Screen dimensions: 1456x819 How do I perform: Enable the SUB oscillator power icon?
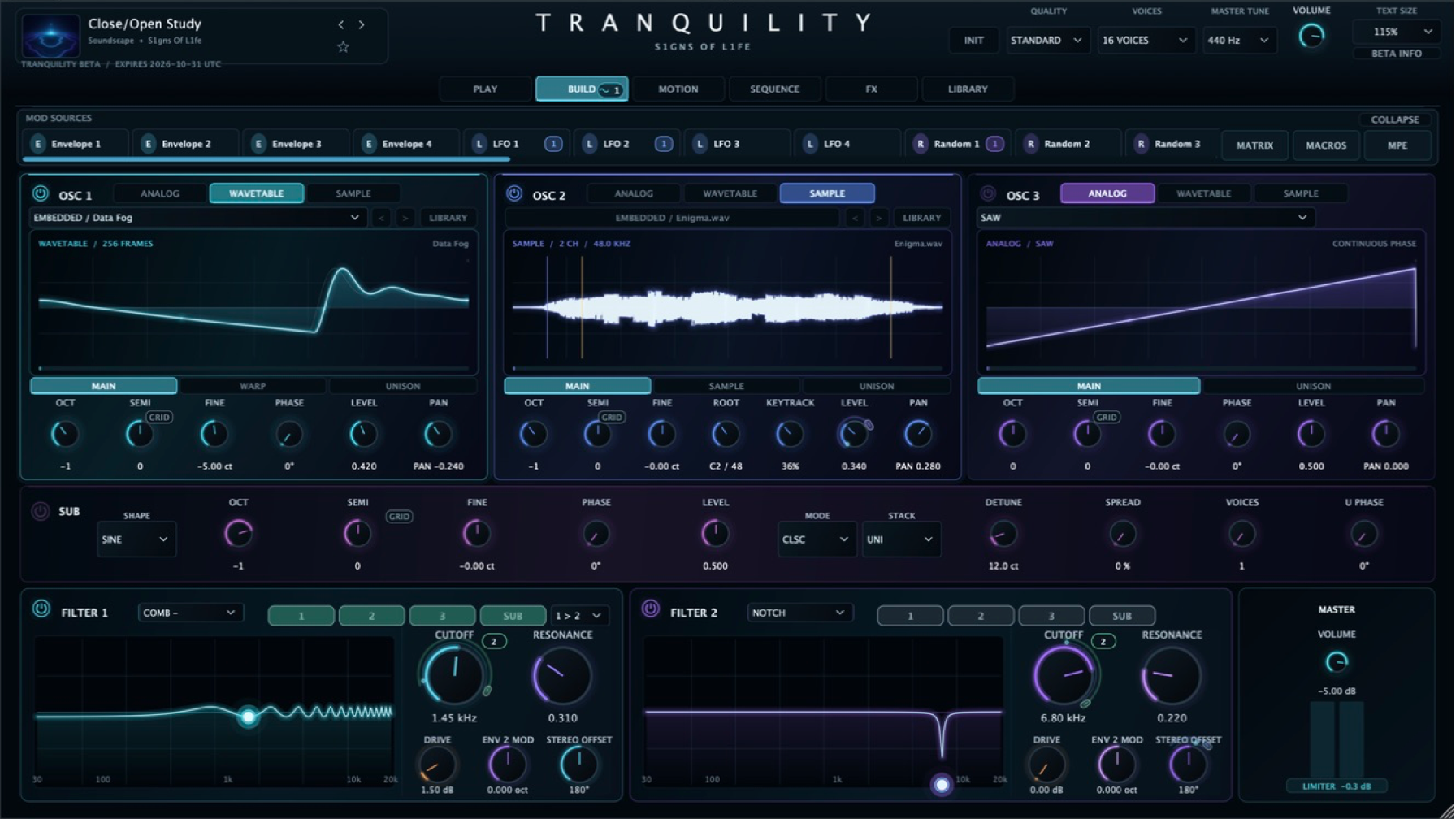click(40, 511)
